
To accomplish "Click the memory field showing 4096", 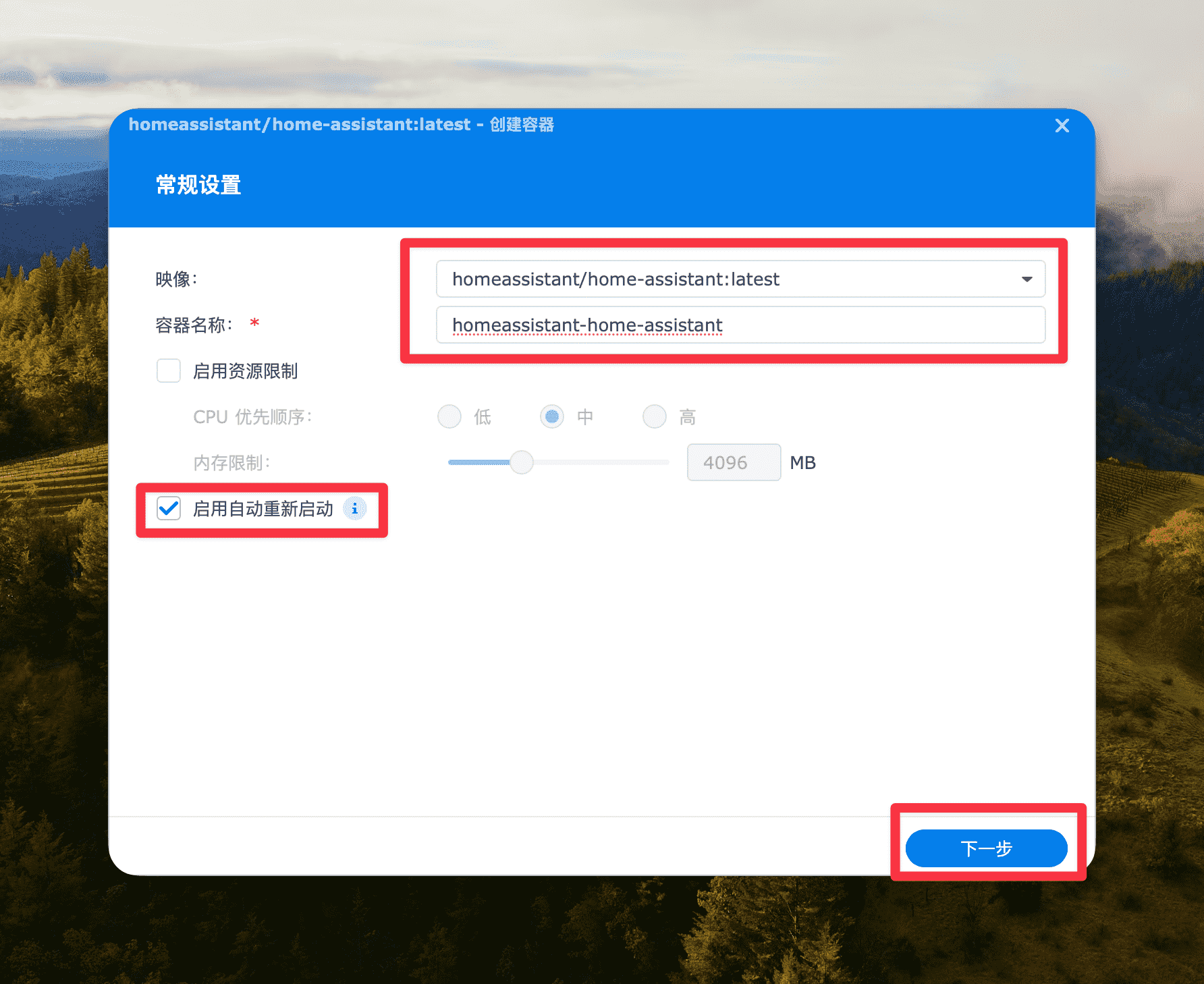I will 733,463.
